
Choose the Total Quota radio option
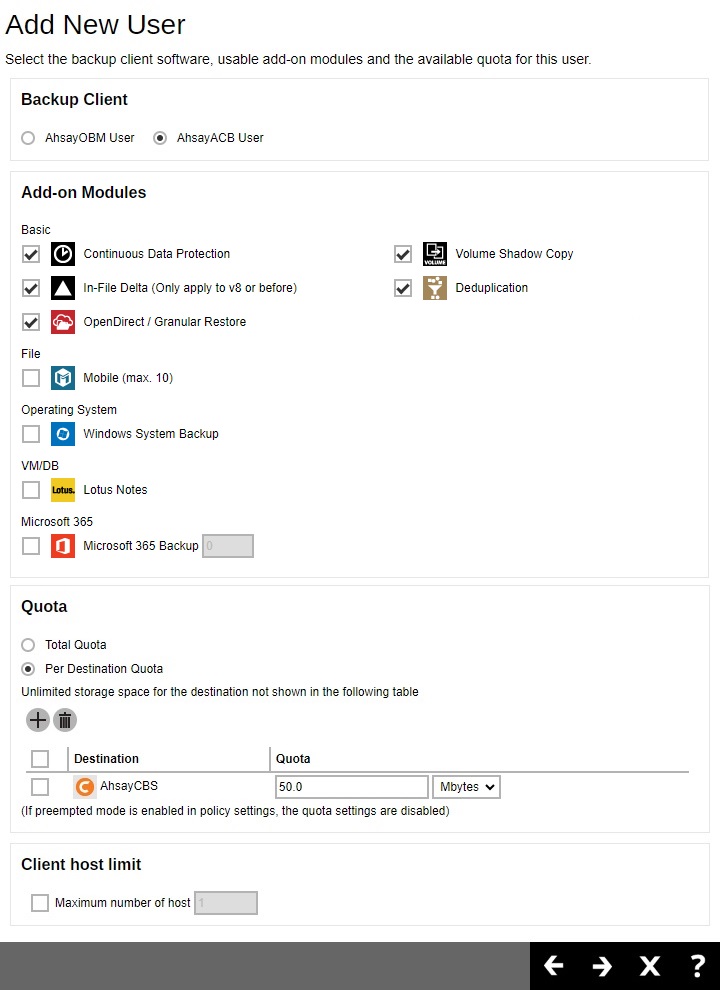(x=28, y=645)
